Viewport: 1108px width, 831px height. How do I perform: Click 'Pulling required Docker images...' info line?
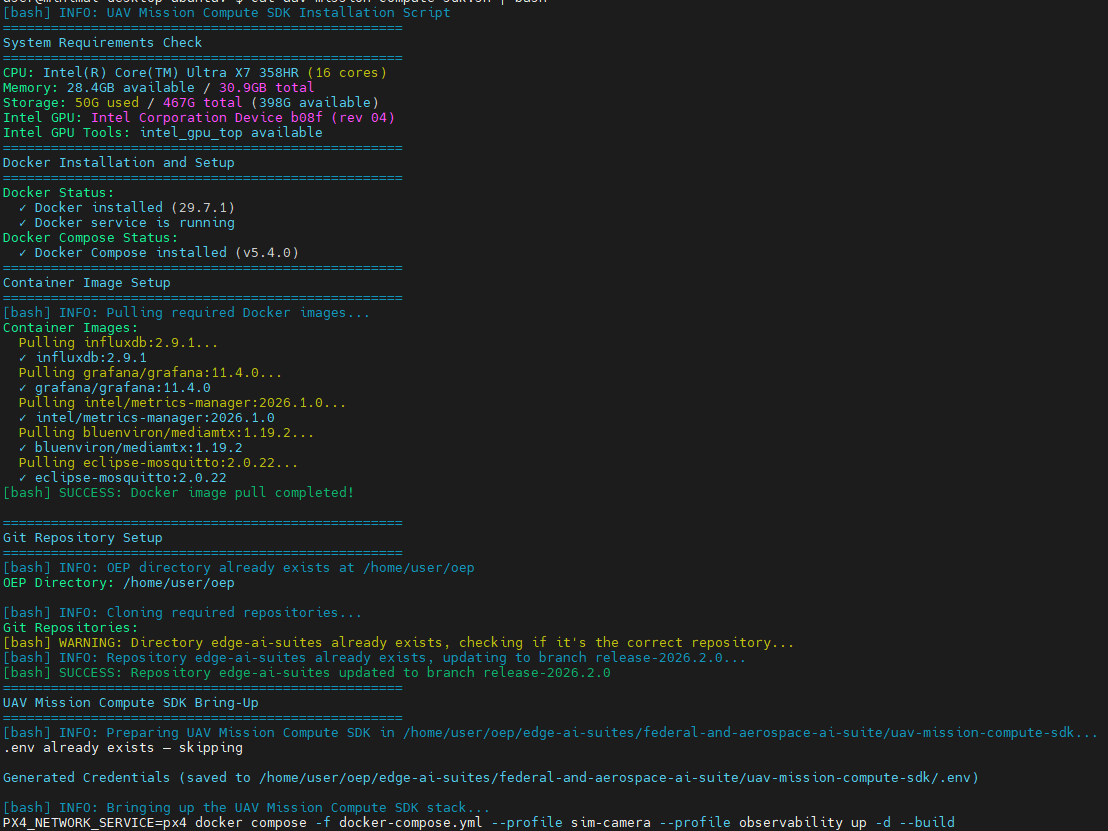[187, 313]
